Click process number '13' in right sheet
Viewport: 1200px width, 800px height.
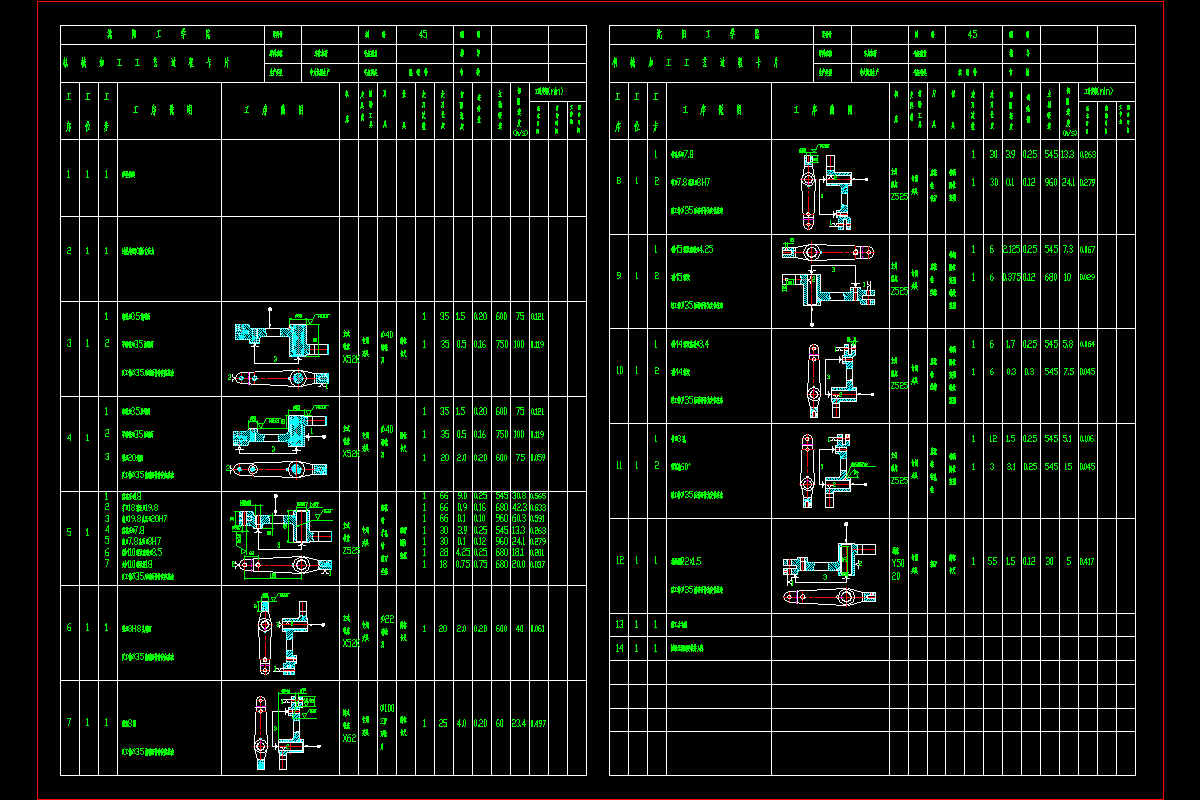[620, 624]
